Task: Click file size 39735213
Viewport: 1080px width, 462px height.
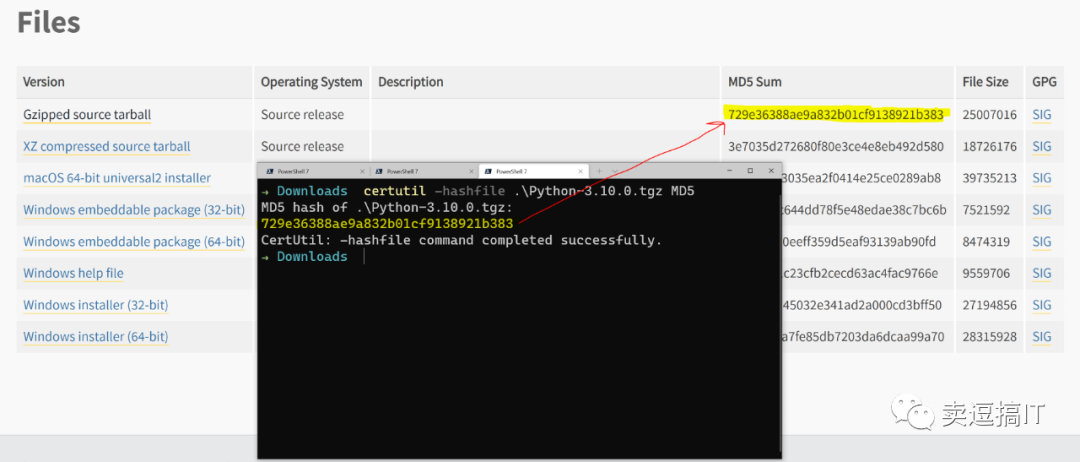Action: tap(990, 178)
